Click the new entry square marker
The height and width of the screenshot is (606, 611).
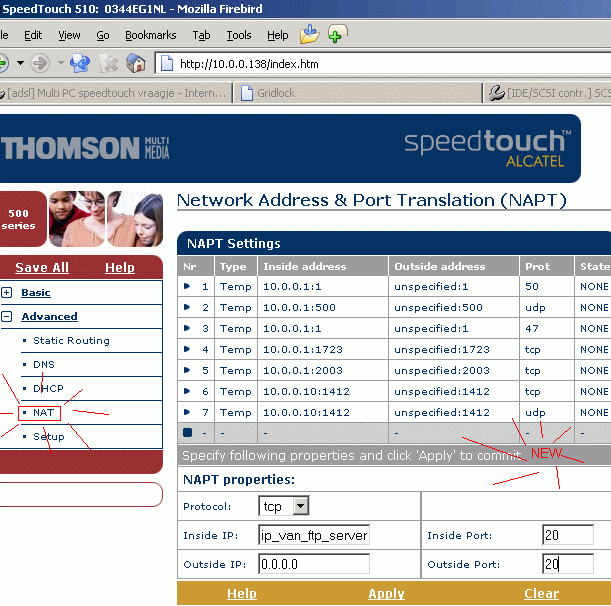coord(187,433)
